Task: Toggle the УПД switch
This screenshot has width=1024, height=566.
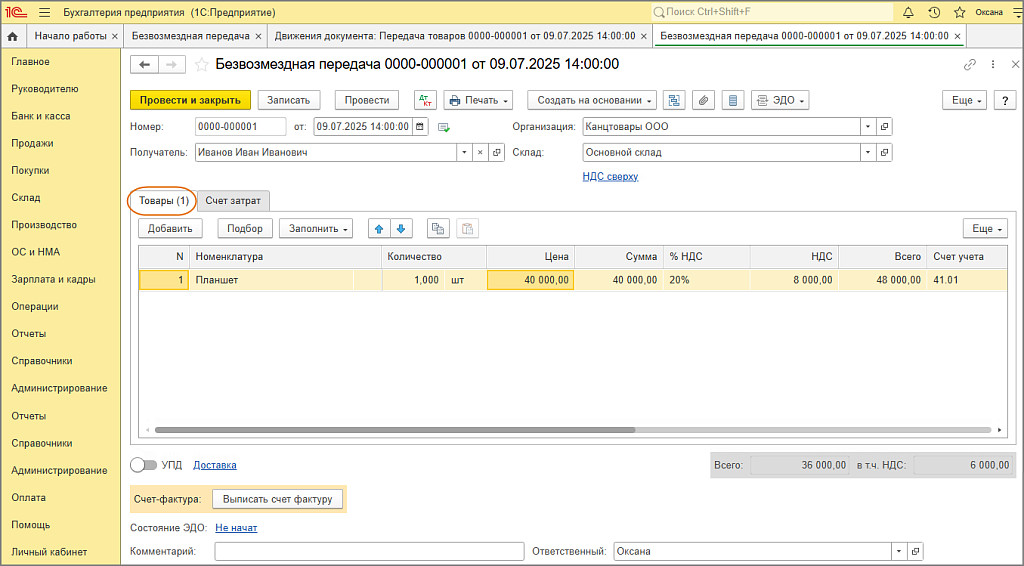Action: pyautogui.click(x=143, y=465)
